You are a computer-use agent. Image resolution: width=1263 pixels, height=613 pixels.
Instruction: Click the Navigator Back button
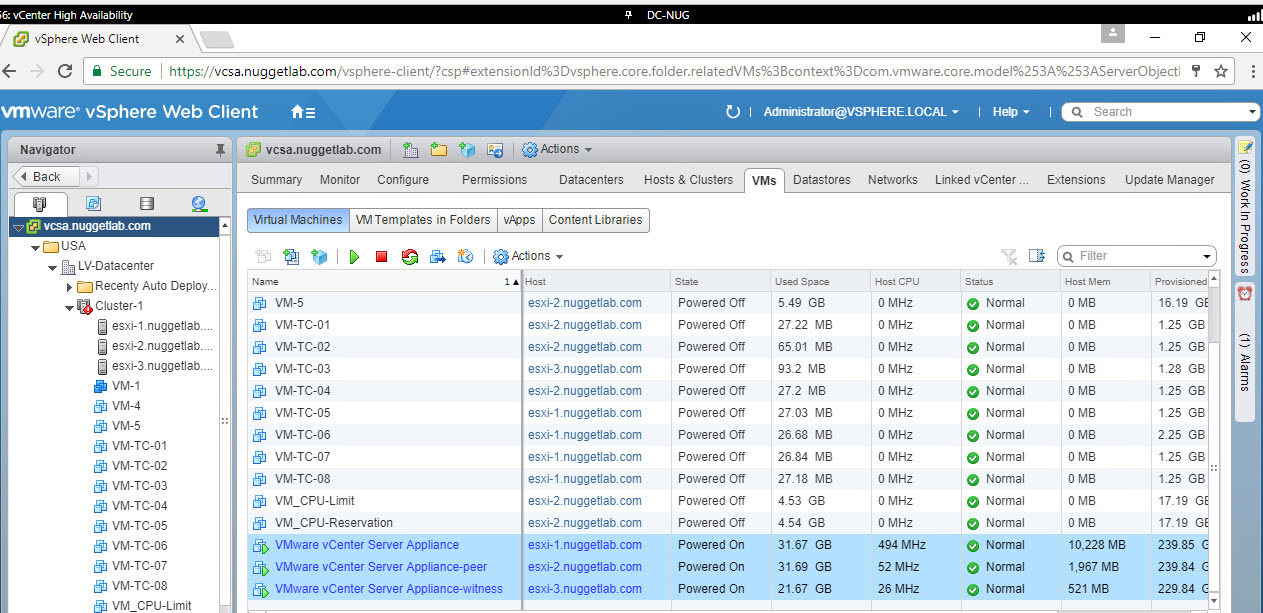pos(40,177)
